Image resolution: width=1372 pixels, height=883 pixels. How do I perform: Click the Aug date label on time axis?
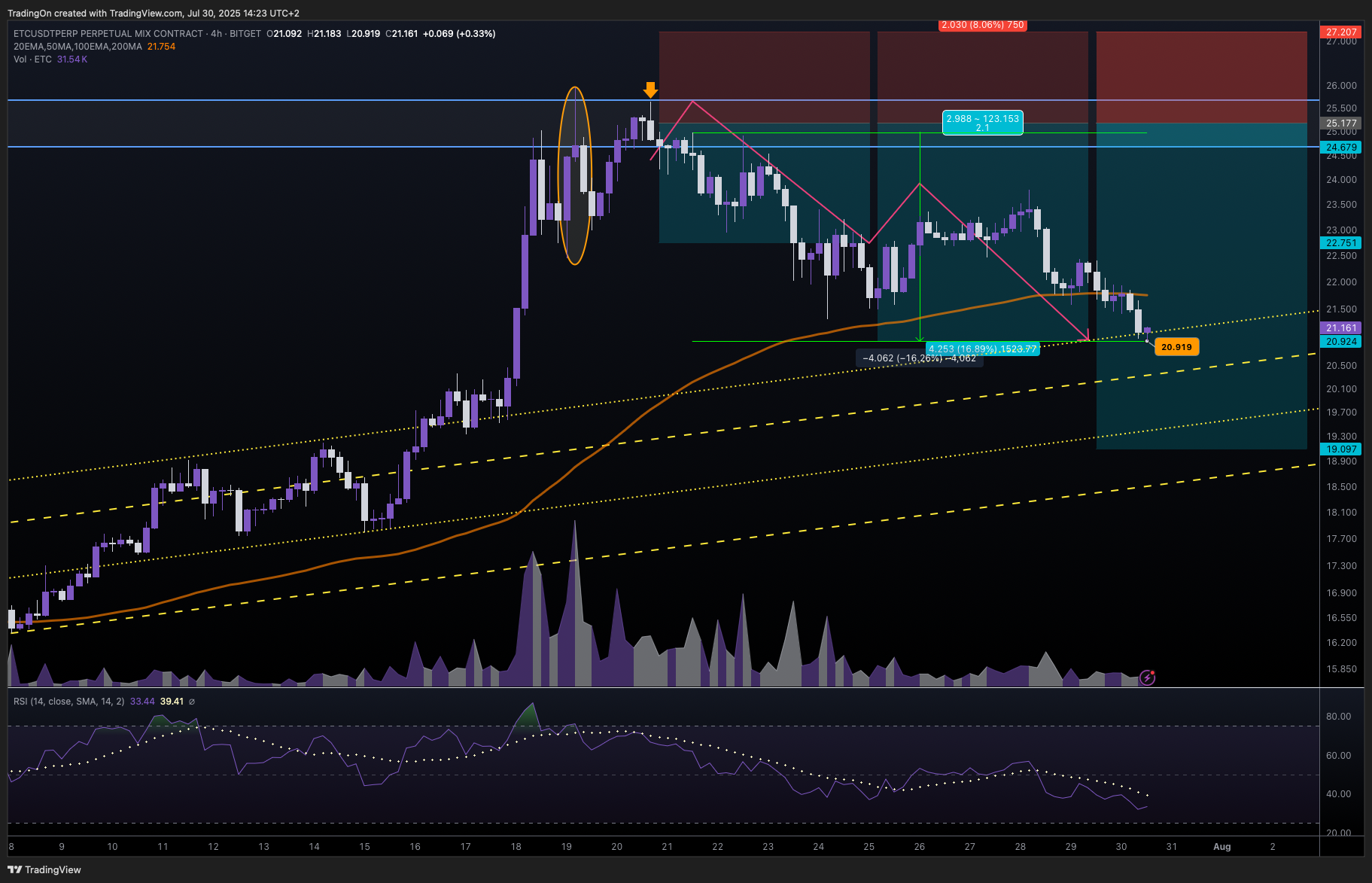[1222, 847]
